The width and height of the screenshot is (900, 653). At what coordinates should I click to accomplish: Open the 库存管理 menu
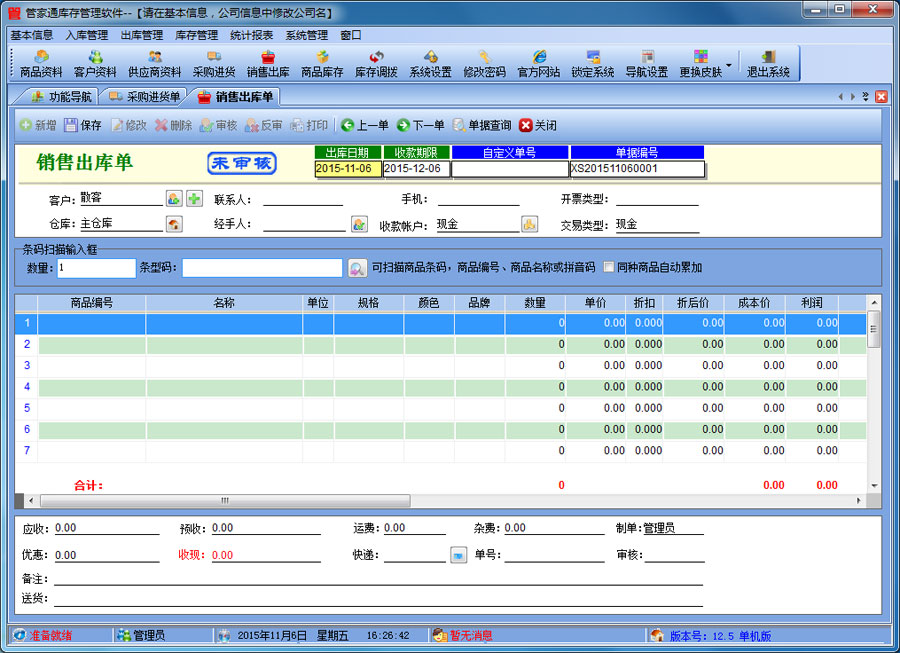(x=196, y=35)
